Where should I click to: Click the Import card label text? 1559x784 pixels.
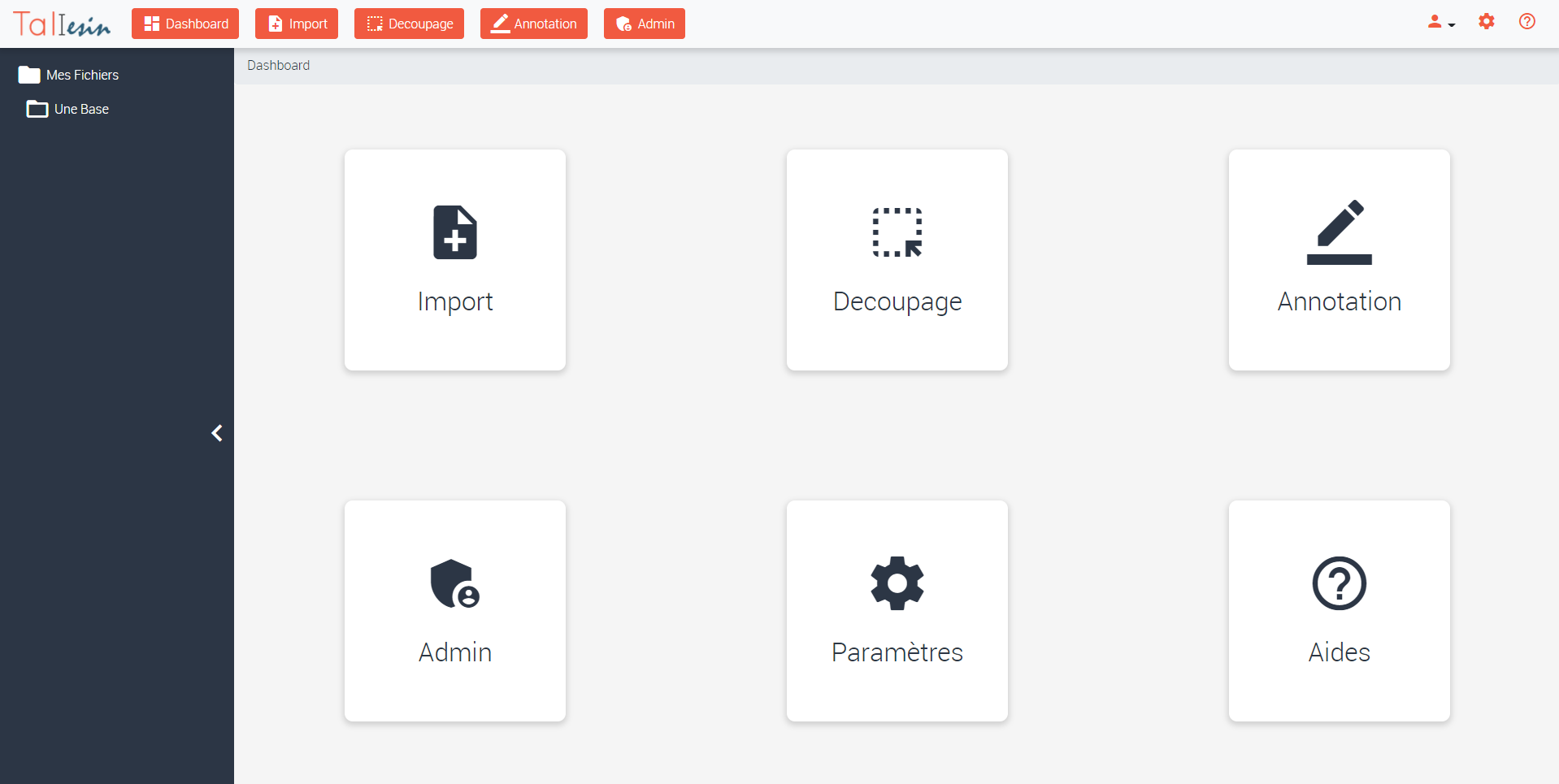coord(455,301)
